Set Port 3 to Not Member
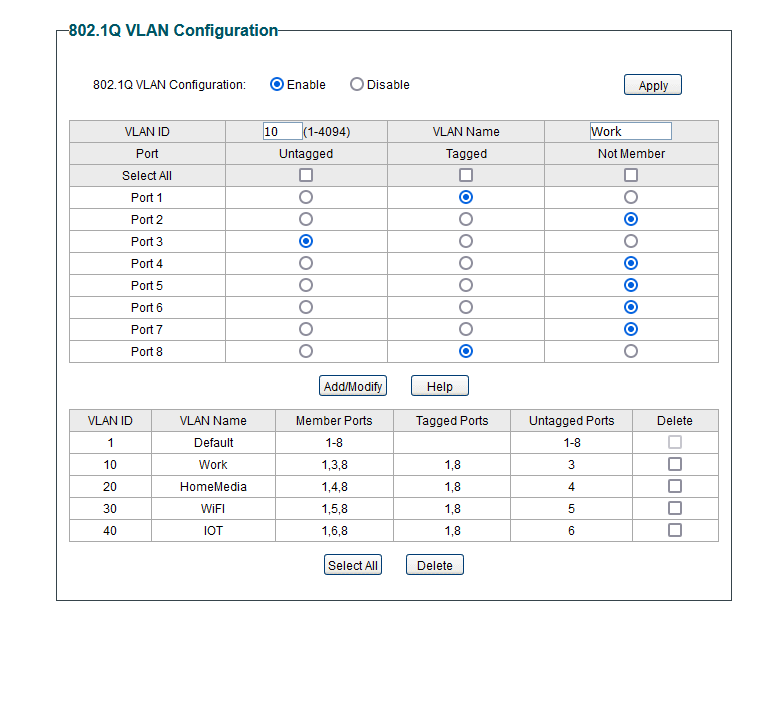 pyautogui.click(x=631, y=241)
